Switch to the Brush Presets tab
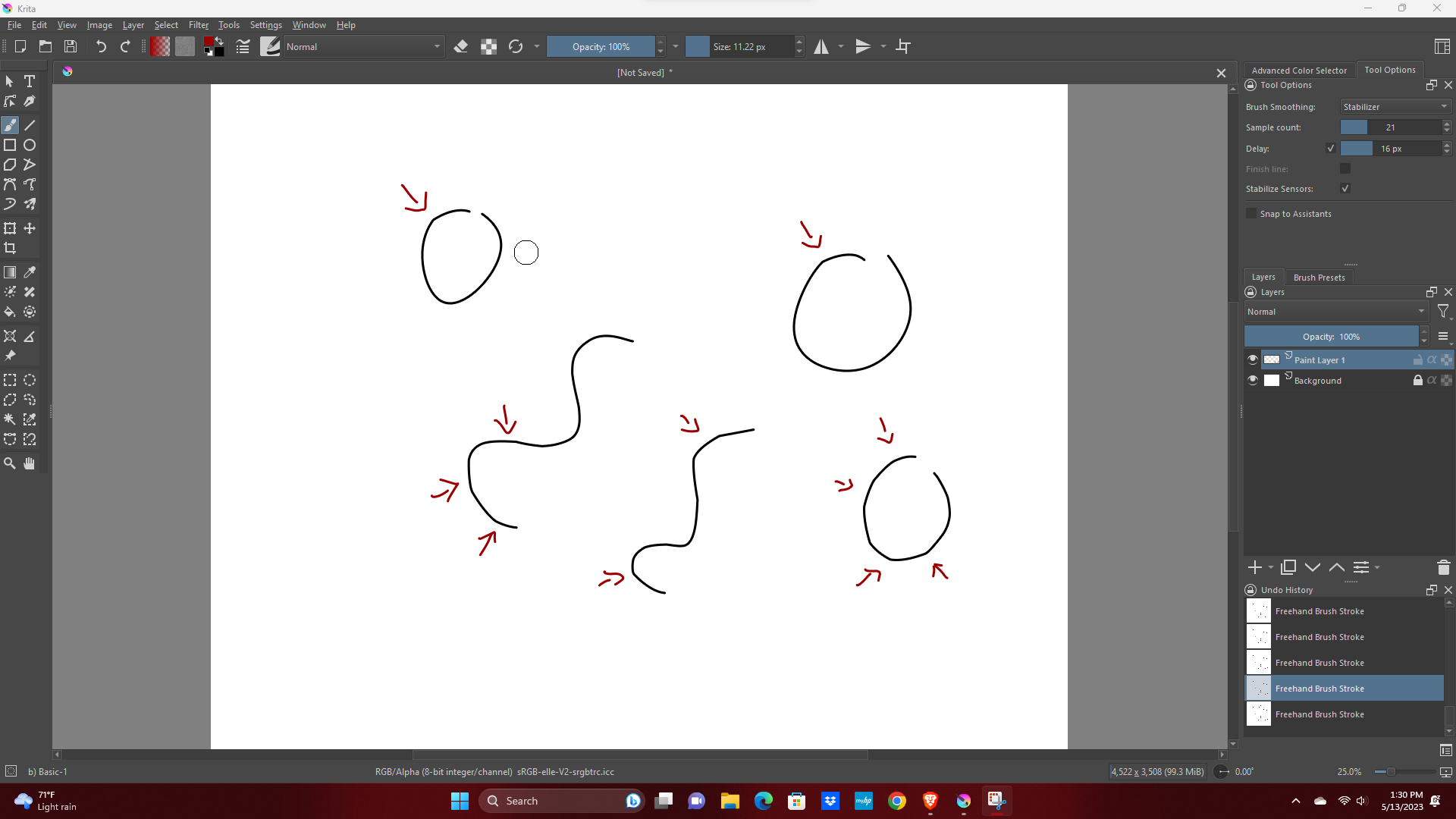Screen dimensions: 1456x819 point(1319,277)
